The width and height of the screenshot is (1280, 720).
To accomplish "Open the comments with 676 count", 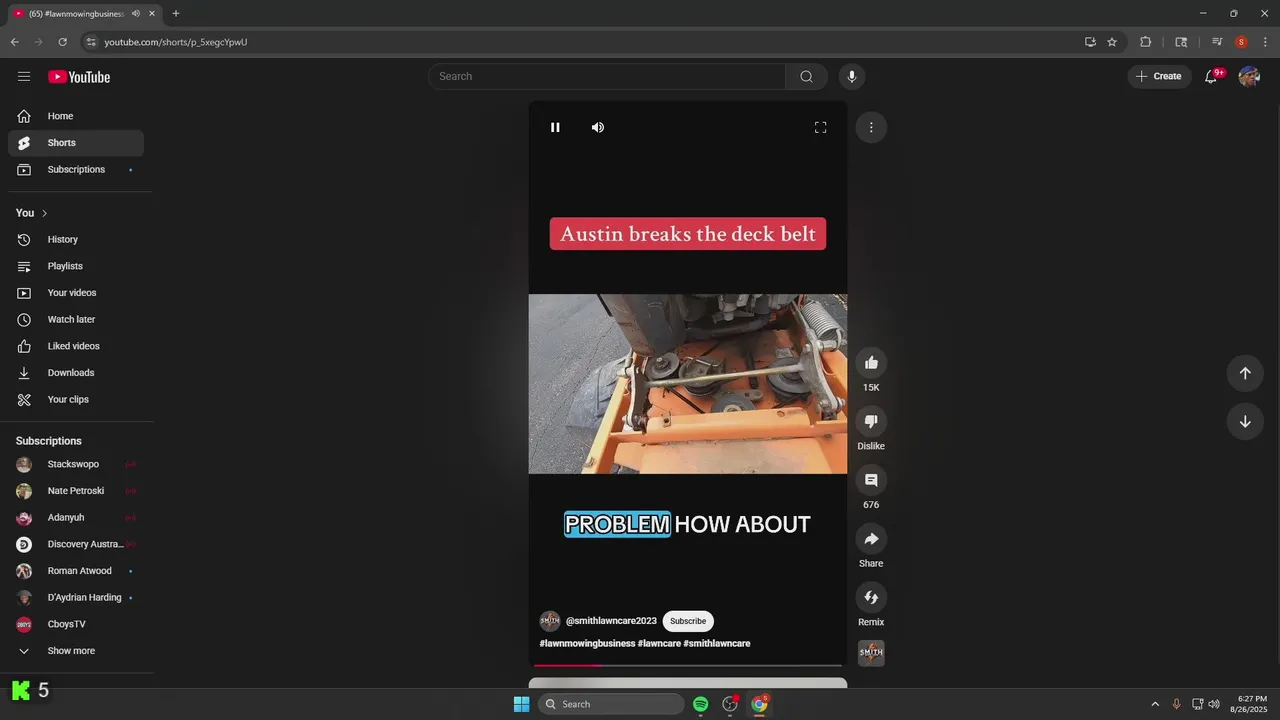I will [x=871, y=480].
